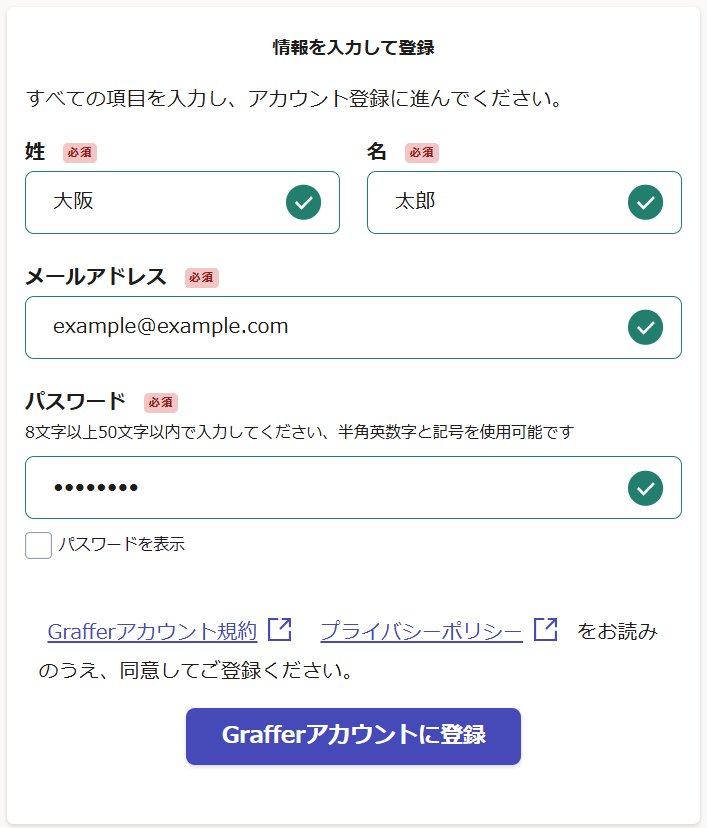This screenshot has height=828, width=707.
Task: Click the パスワードを表示 label text
Action: pyautogui.click(x=121, y=545)
